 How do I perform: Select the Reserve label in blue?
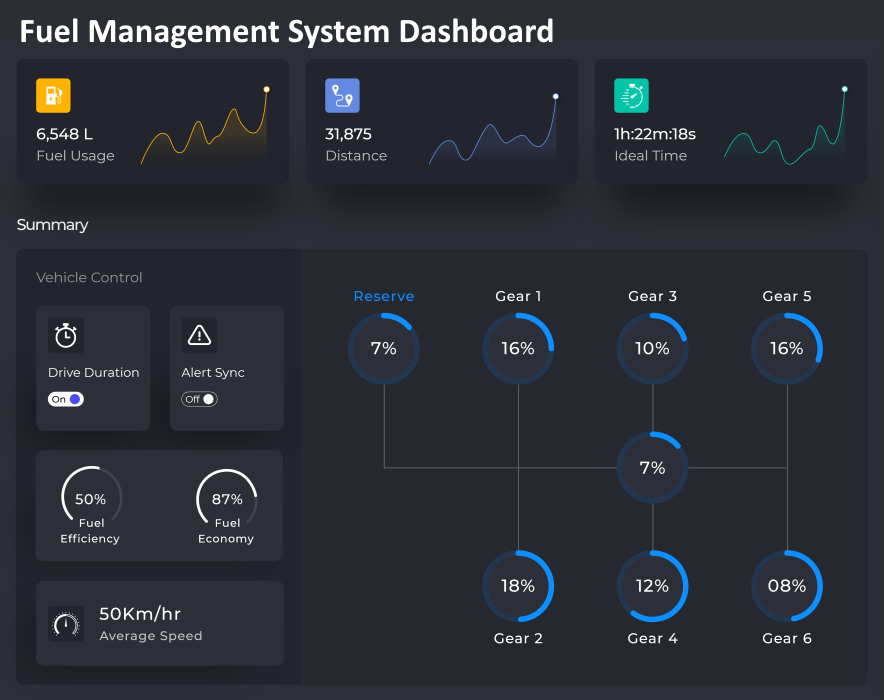point(384,296)
